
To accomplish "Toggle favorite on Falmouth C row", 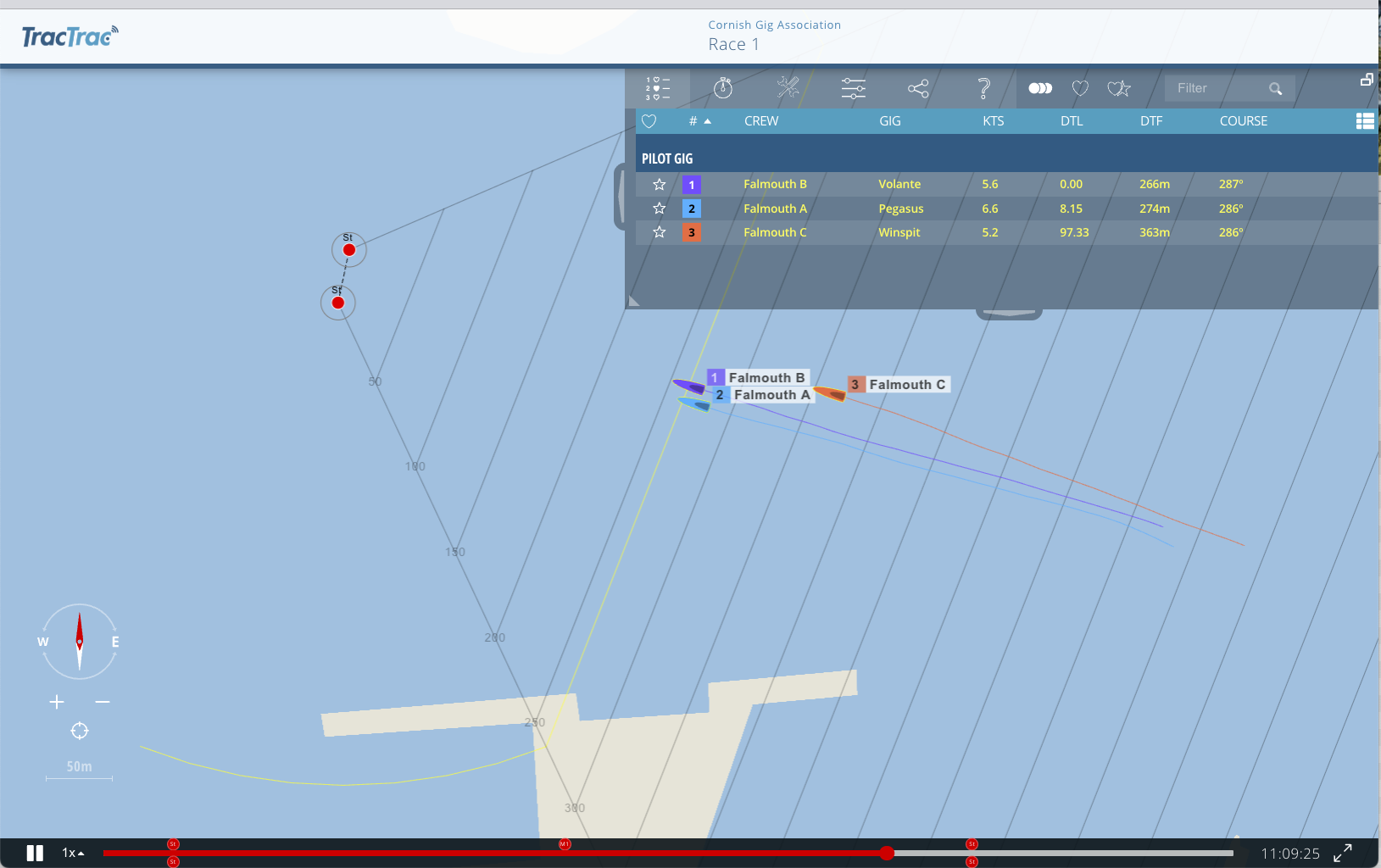I will [x=659, y=232].
